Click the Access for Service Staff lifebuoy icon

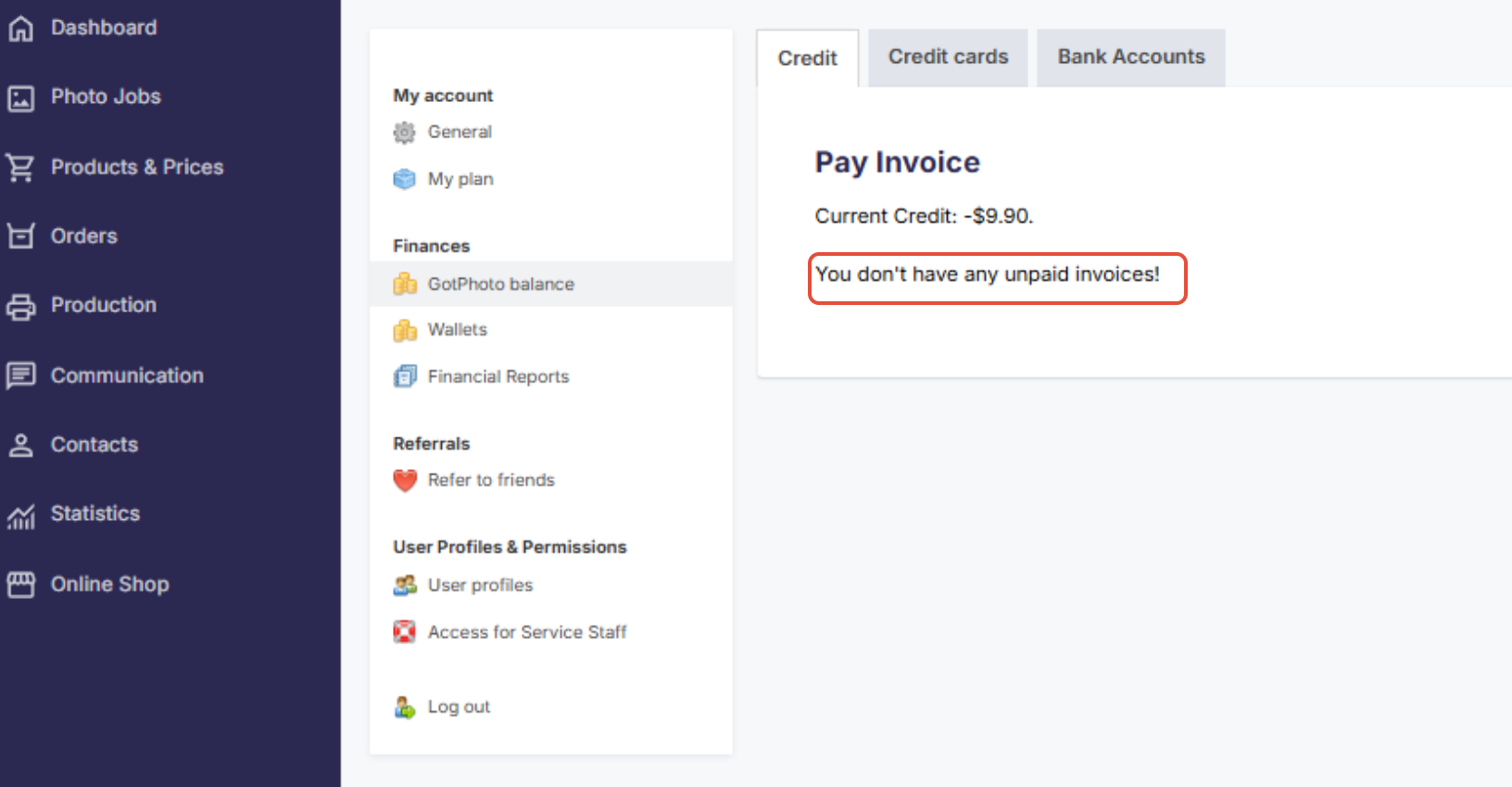coord(404,632)
